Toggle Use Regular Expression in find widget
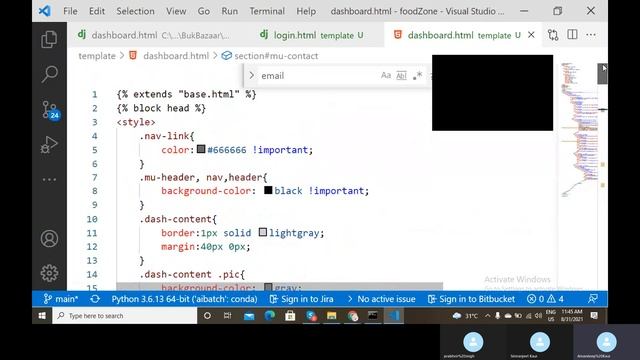Screen dimensions: 640x360 click(x=417, y=76)
